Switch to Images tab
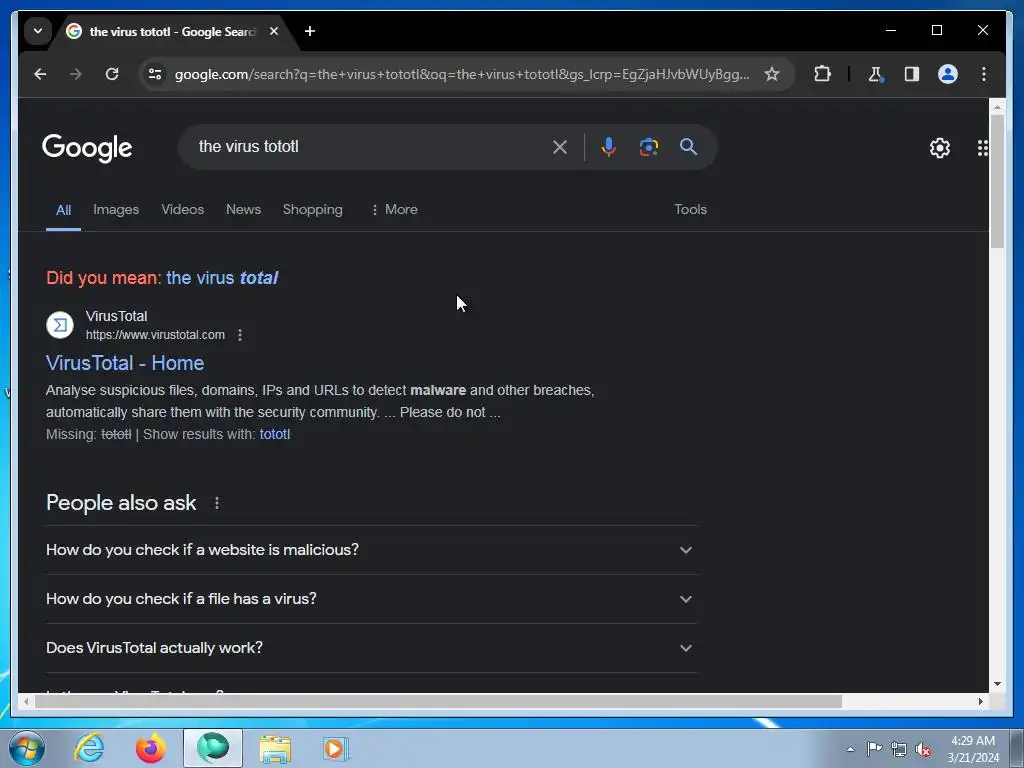The height and width of the screenshot is (768, 1024). pyautogui.click(x=116, y=210)
